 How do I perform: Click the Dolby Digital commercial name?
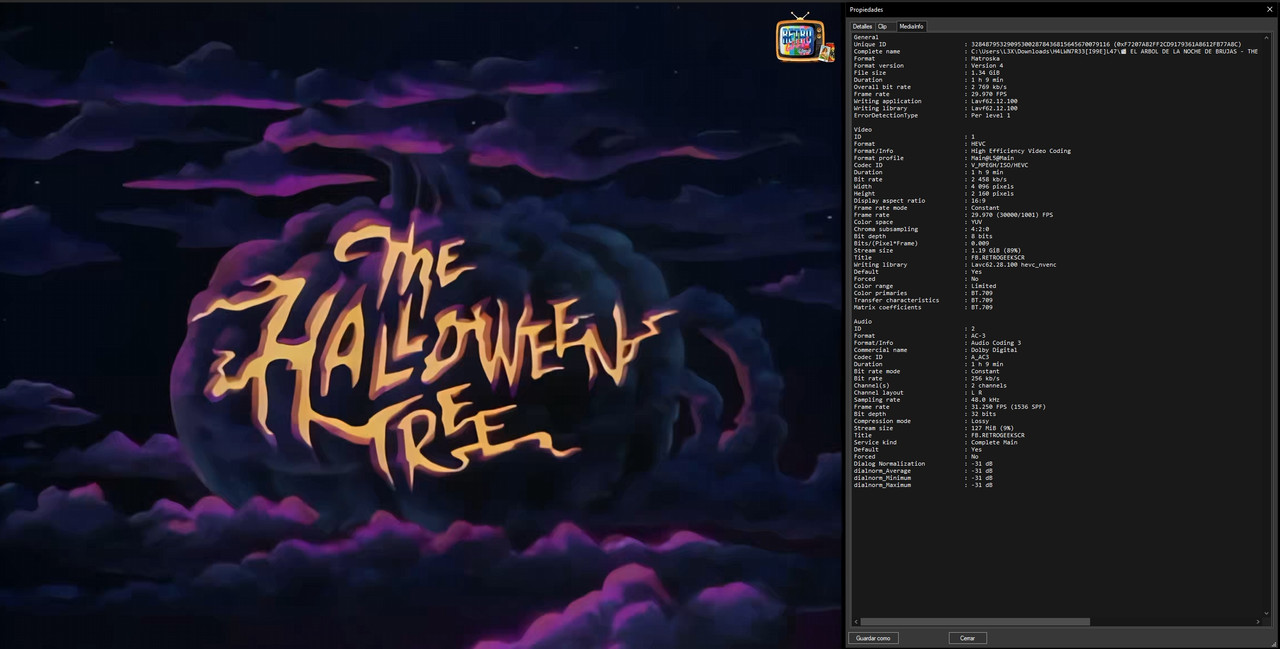coord(994,350)
